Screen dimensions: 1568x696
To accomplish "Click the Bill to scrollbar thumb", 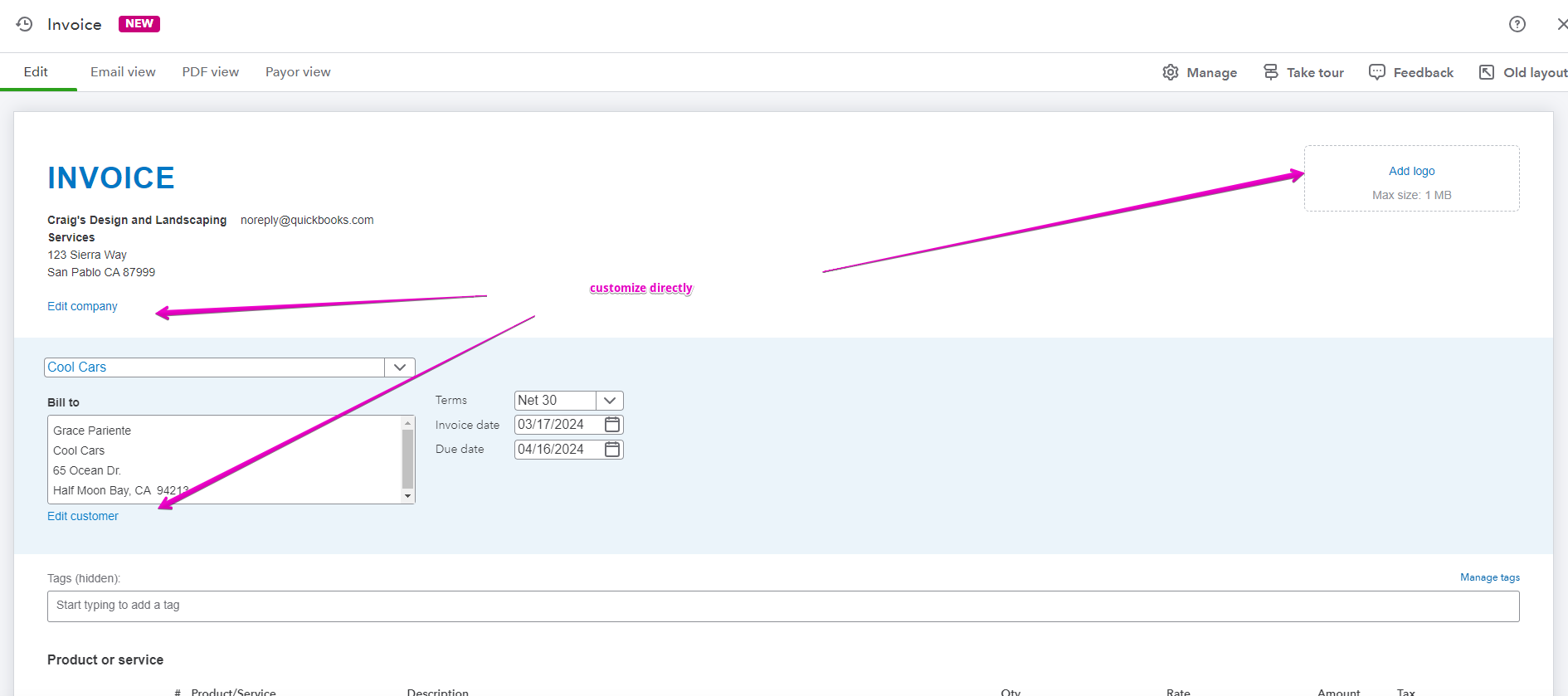I will pos(407,460).
